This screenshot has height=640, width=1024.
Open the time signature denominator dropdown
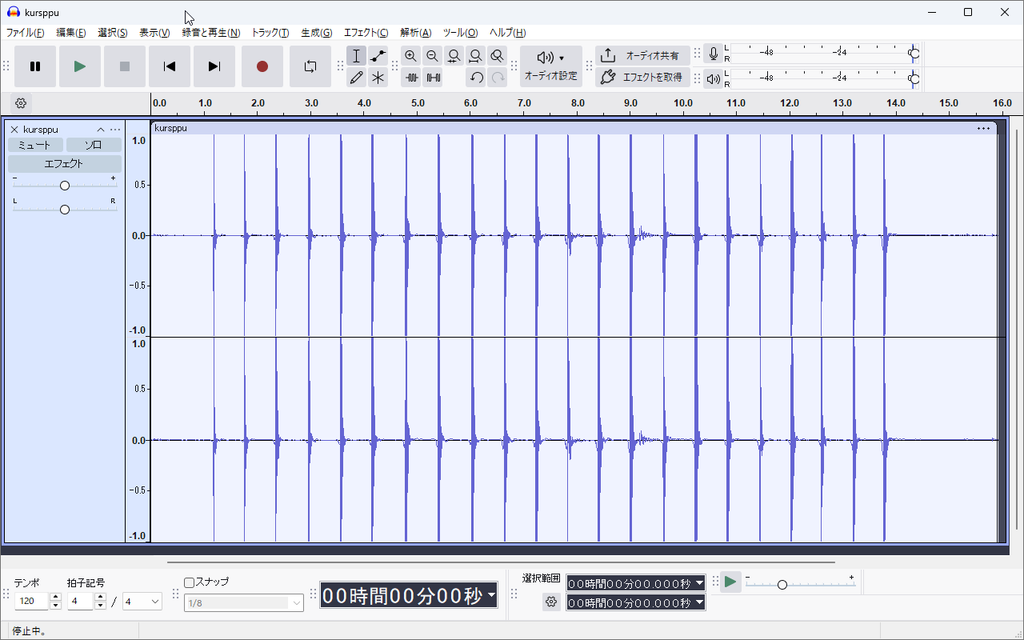pyautogui.click(x=142, y=601)
